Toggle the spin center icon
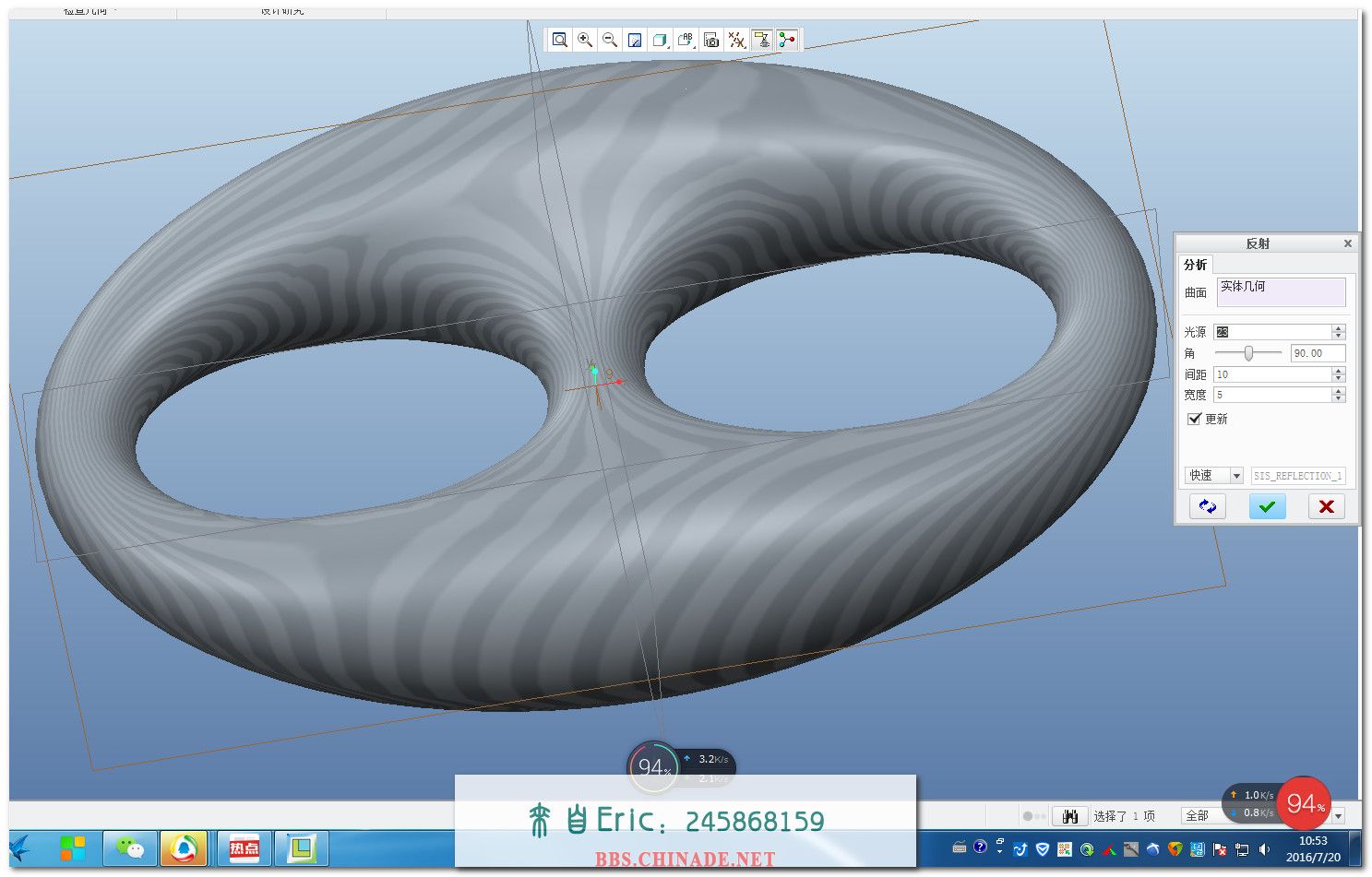This screenshot has width=1372, height=877. (x=786, y=40)
